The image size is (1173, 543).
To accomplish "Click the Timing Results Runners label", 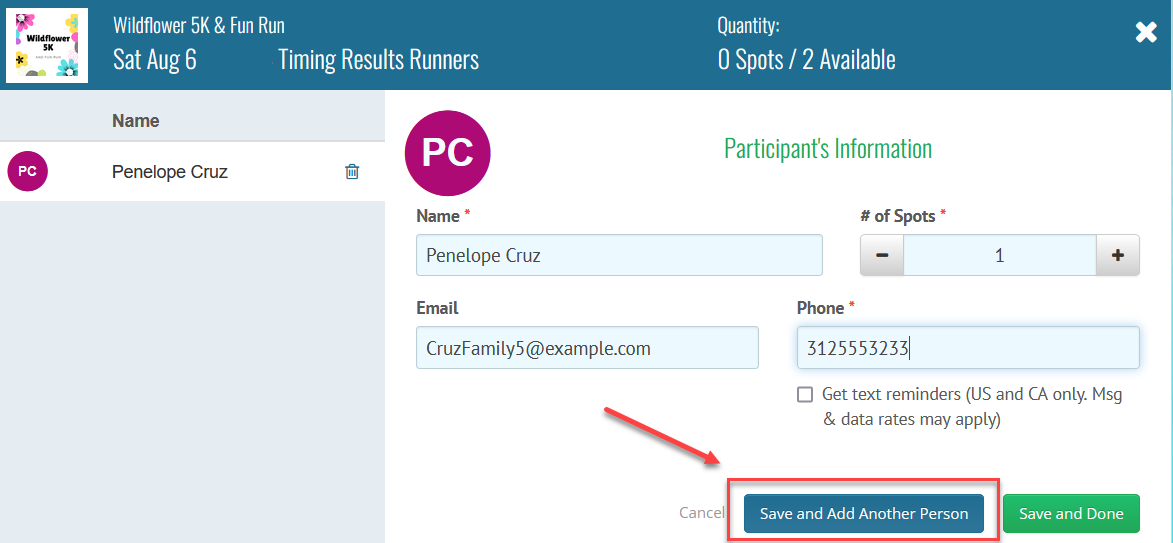I will pos(379,60).
